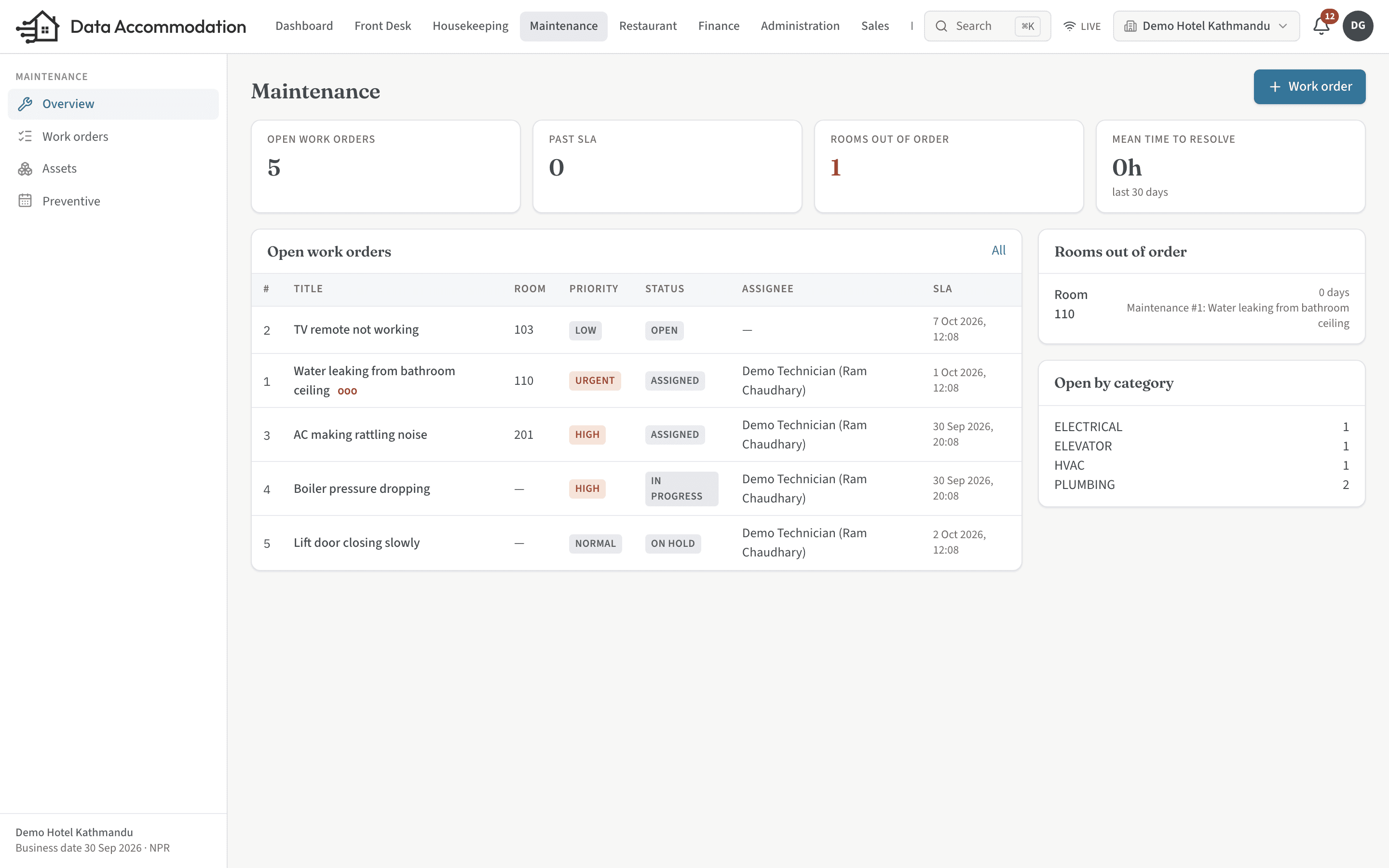Click All link in Open work orders
This screenshot has height=868, width=1389.
(998, 250)
